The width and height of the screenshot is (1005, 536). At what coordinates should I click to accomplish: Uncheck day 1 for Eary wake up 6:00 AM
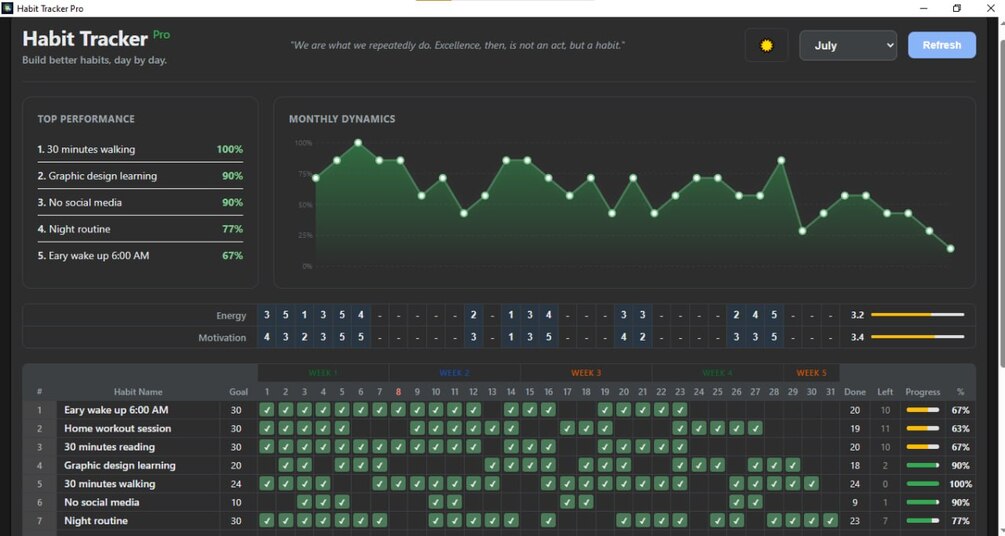pyautogui.click(x=267, y=410)
